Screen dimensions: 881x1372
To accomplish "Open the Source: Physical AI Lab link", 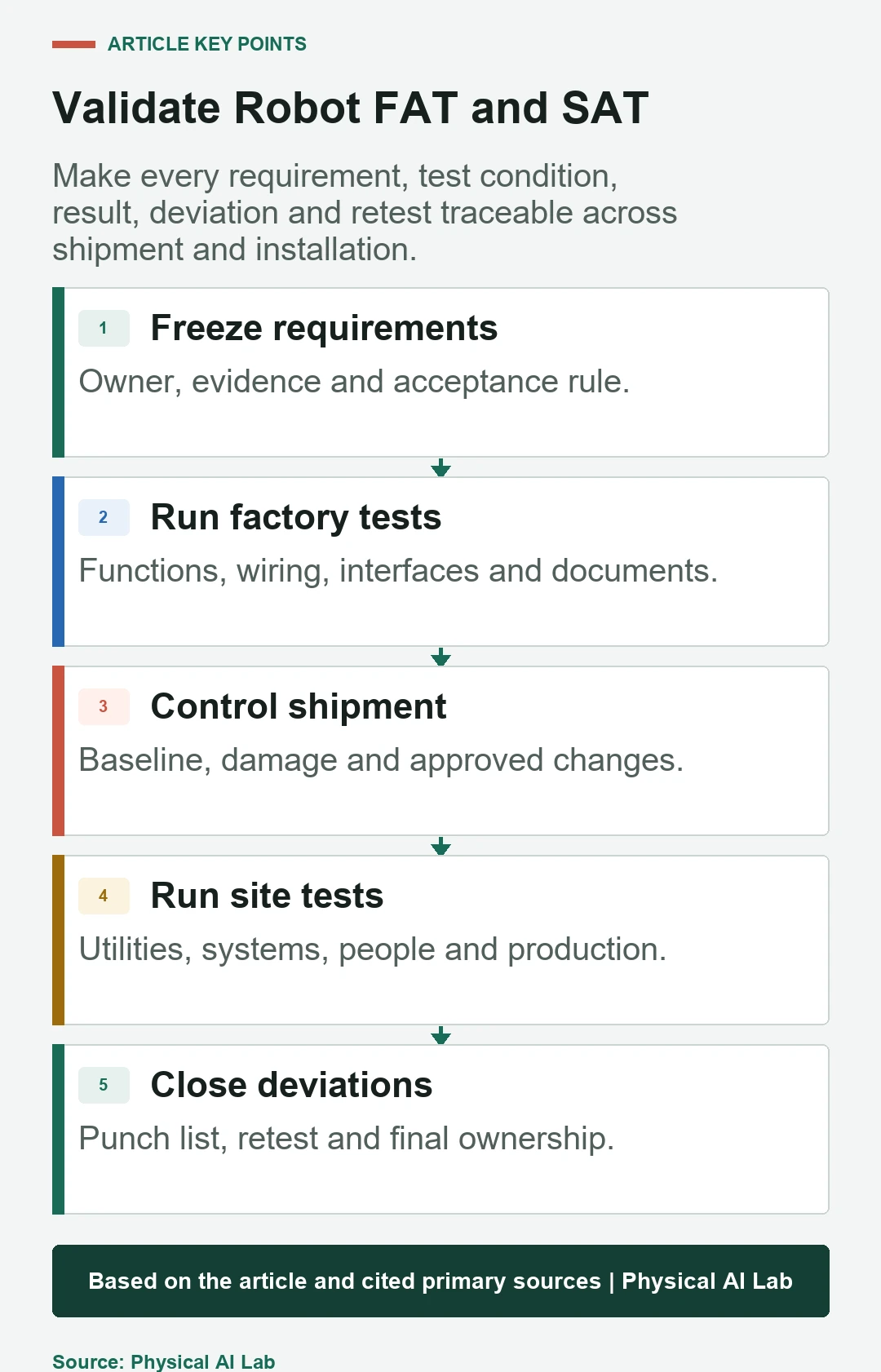I will point(164,1361).
